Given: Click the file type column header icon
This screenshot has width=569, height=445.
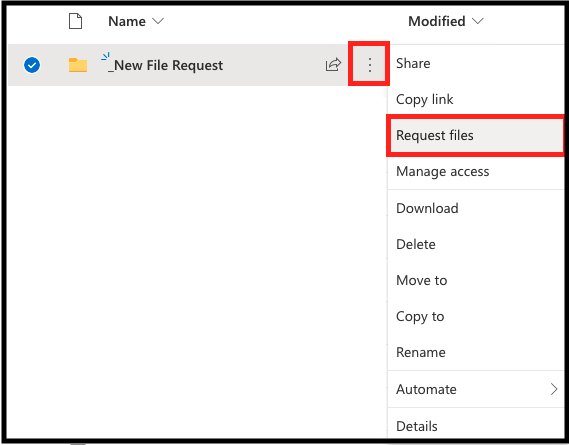Looking at the screenshot, I should pyautogui.click(x=75, y=21).
